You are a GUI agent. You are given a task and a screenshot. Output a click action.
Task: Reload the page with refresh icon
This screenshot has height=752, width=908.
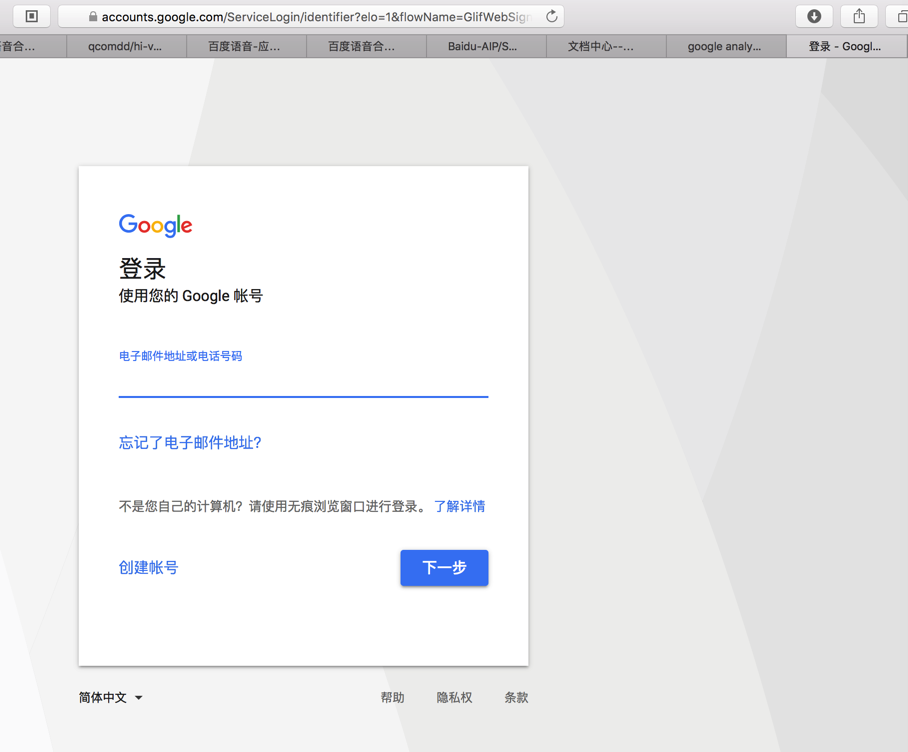[552, 16]
